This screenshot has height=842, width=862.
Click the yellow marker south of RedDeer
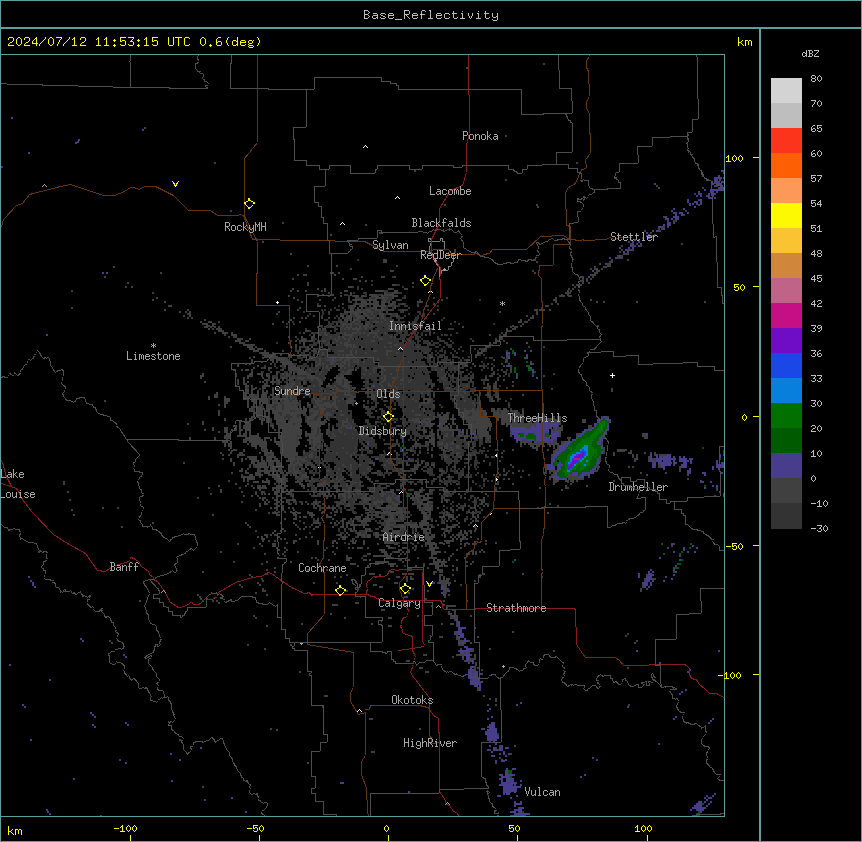pos(425,280)
